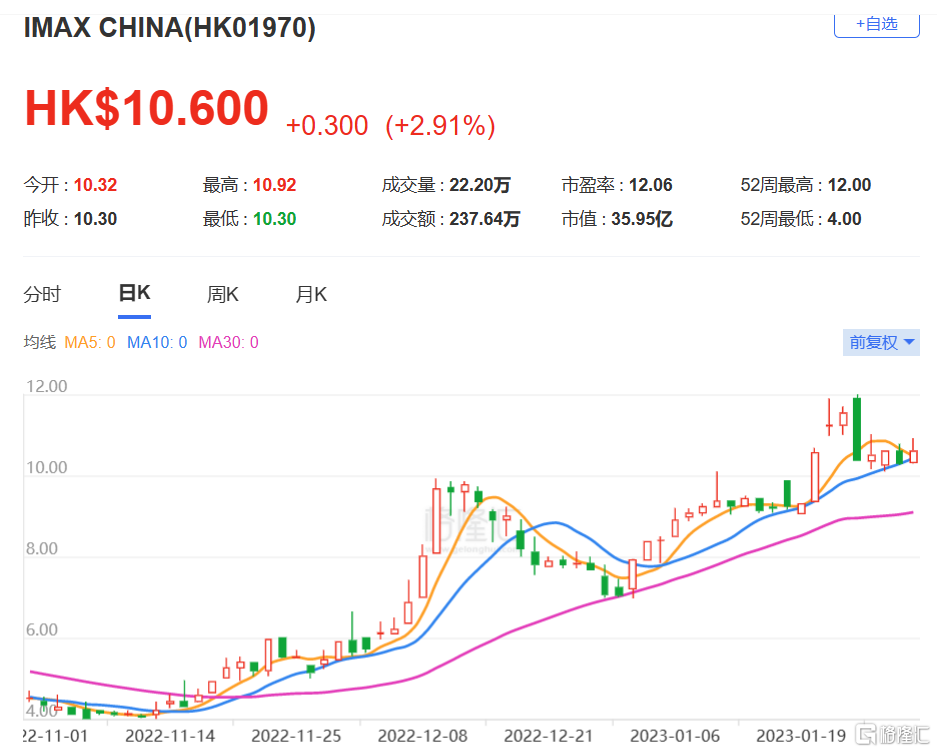This screenshot has width=937, height=752.
Task: Expand the 前复权 dropdown
Action: point(881,343)
